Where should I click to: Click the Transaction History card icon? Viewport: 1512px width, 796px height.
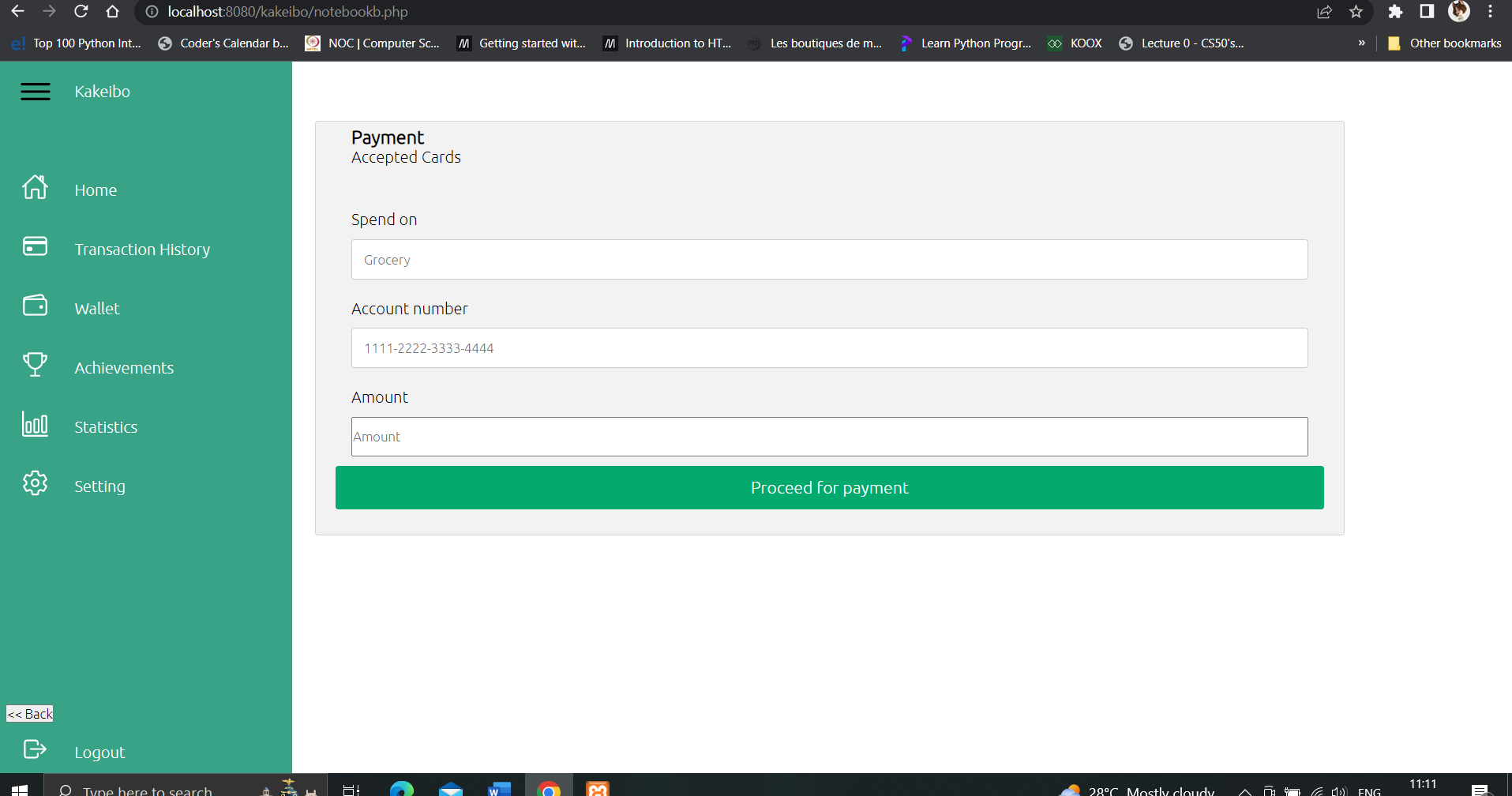(35, 246)
